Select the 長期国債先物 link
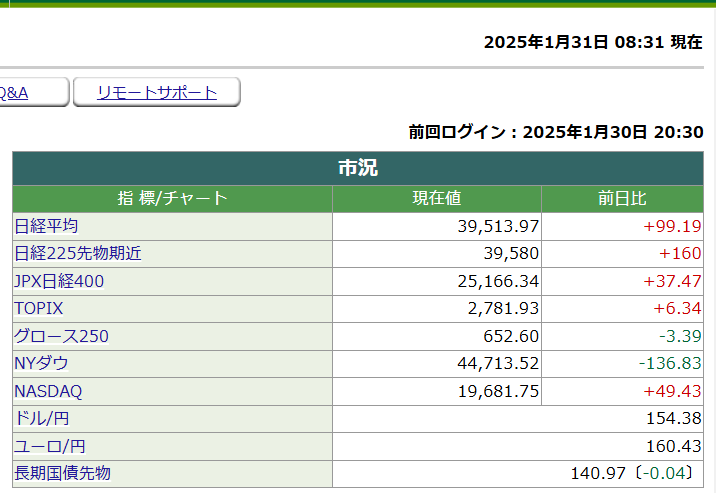 (x=62, y=473)
